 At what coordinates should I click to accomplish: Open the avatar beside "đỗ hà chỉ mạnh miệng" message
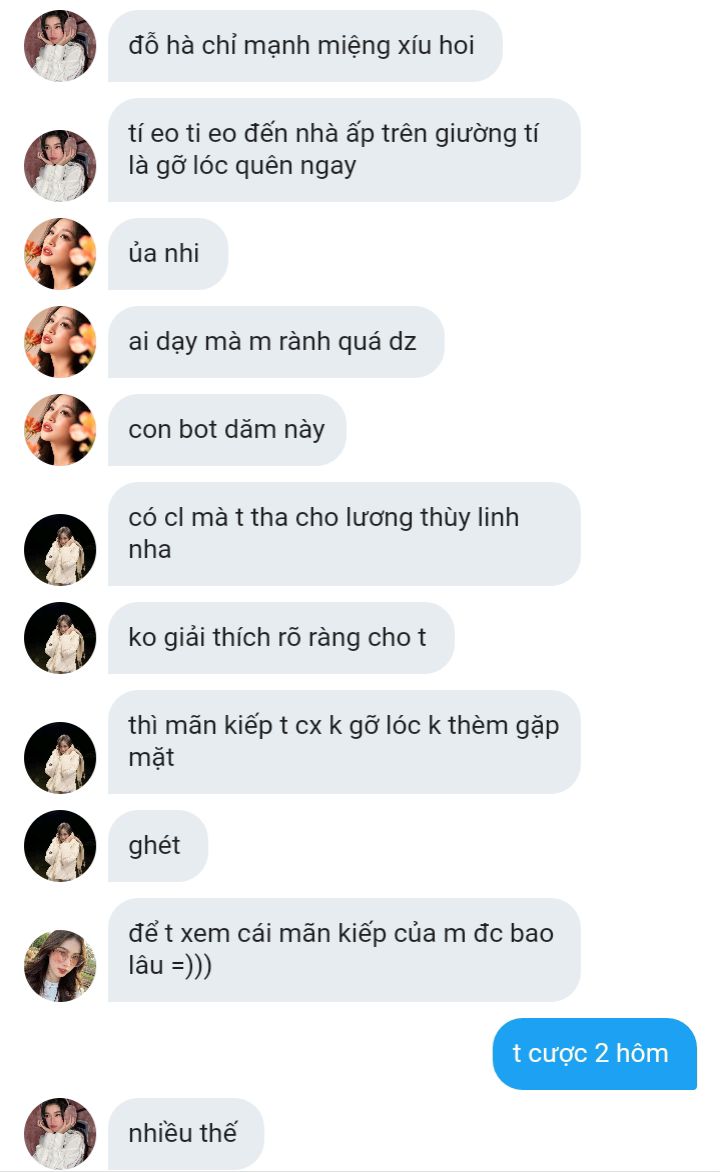pyautogui.click(x=60, y=46)
